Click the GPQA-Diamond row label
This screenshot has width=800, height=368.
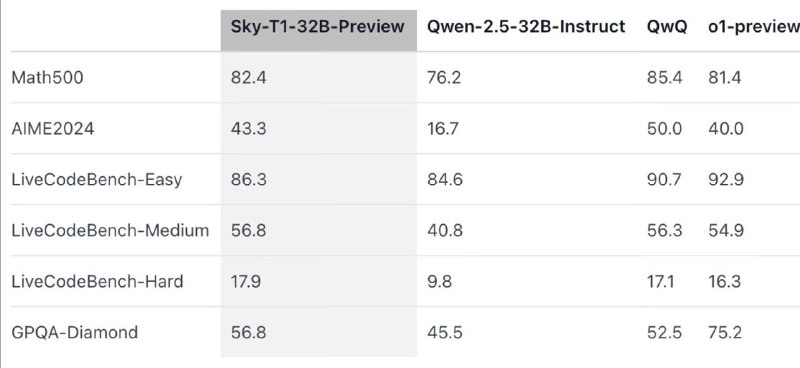point(74,333)
